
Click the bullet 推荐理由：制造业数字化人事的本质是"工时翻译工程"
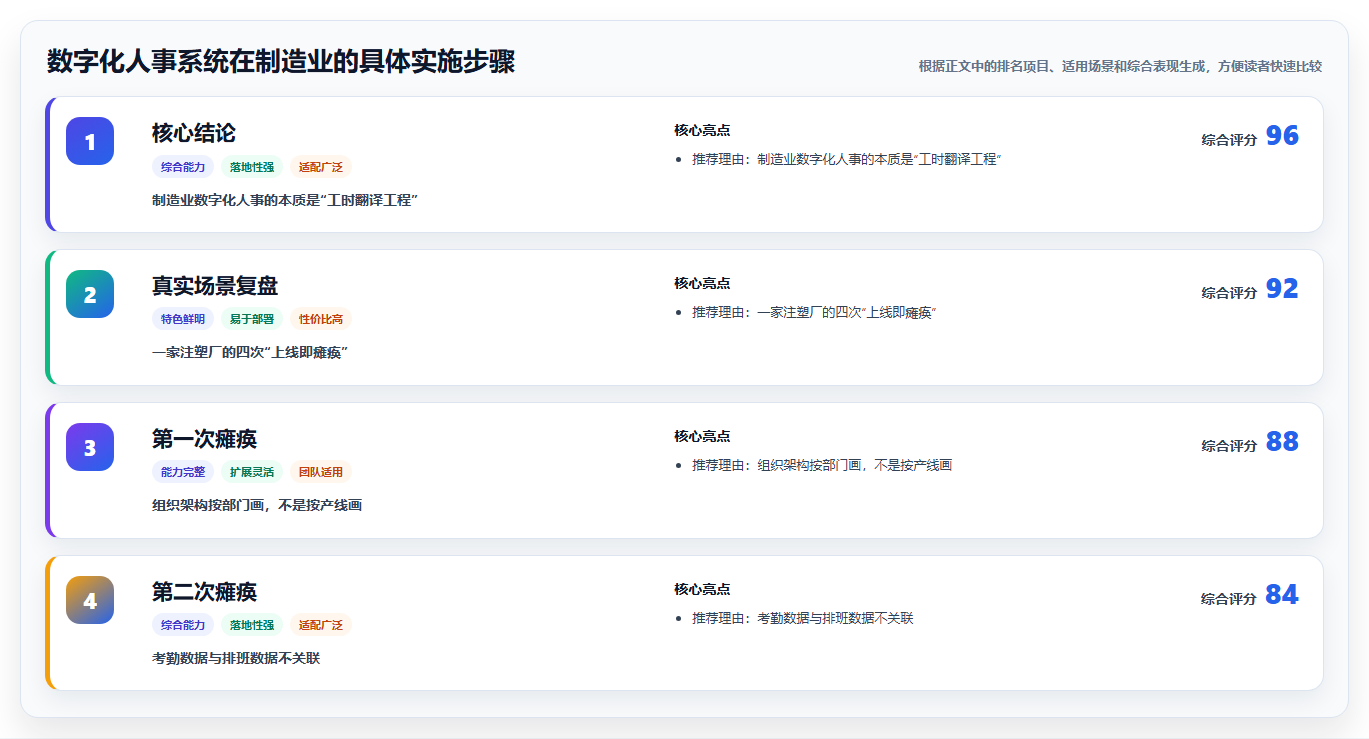(x=847, y=159)
